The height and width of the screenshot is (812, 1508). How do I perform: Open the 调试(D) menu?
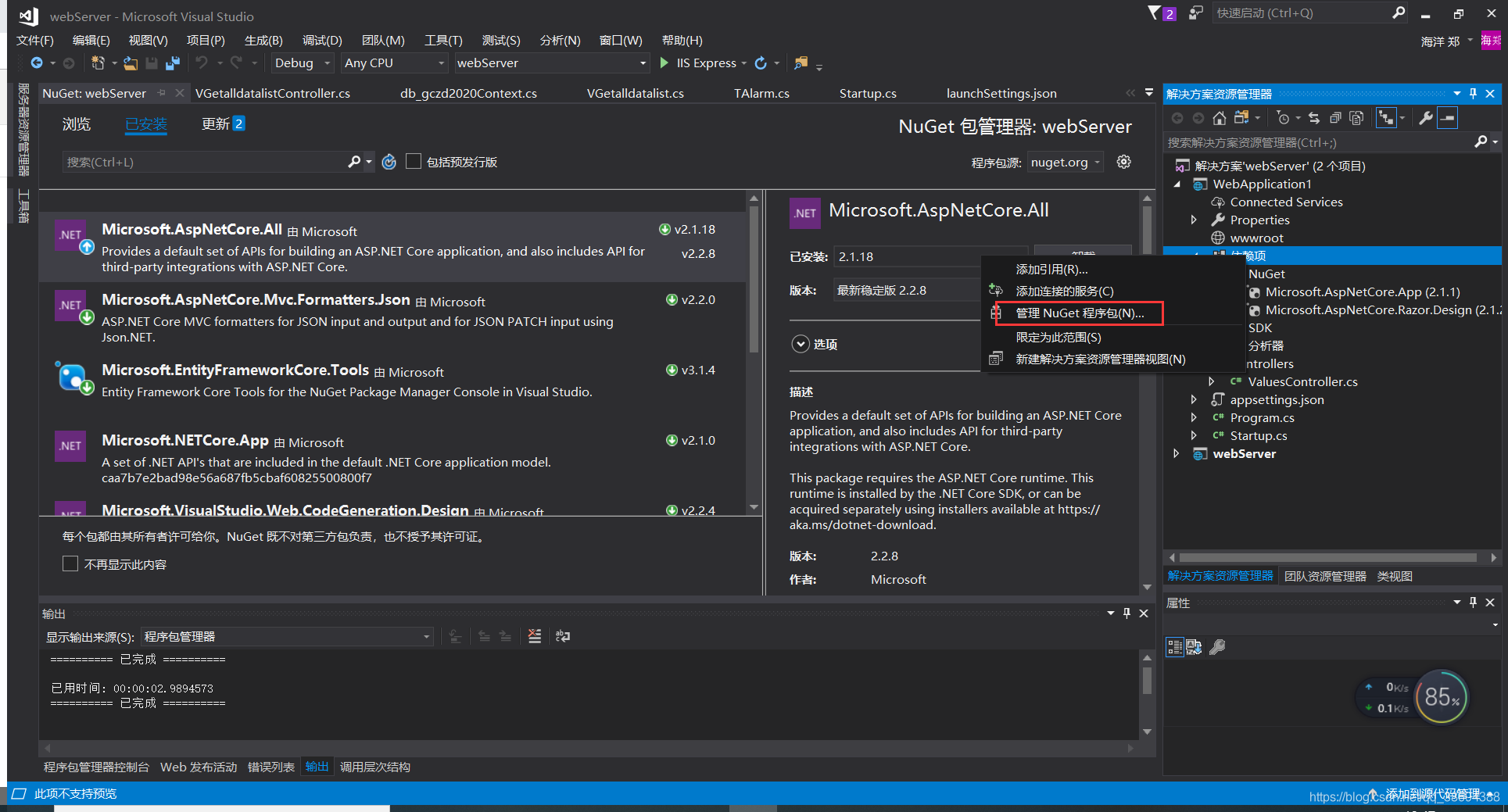pyautogui.click(x=322, y=40)
